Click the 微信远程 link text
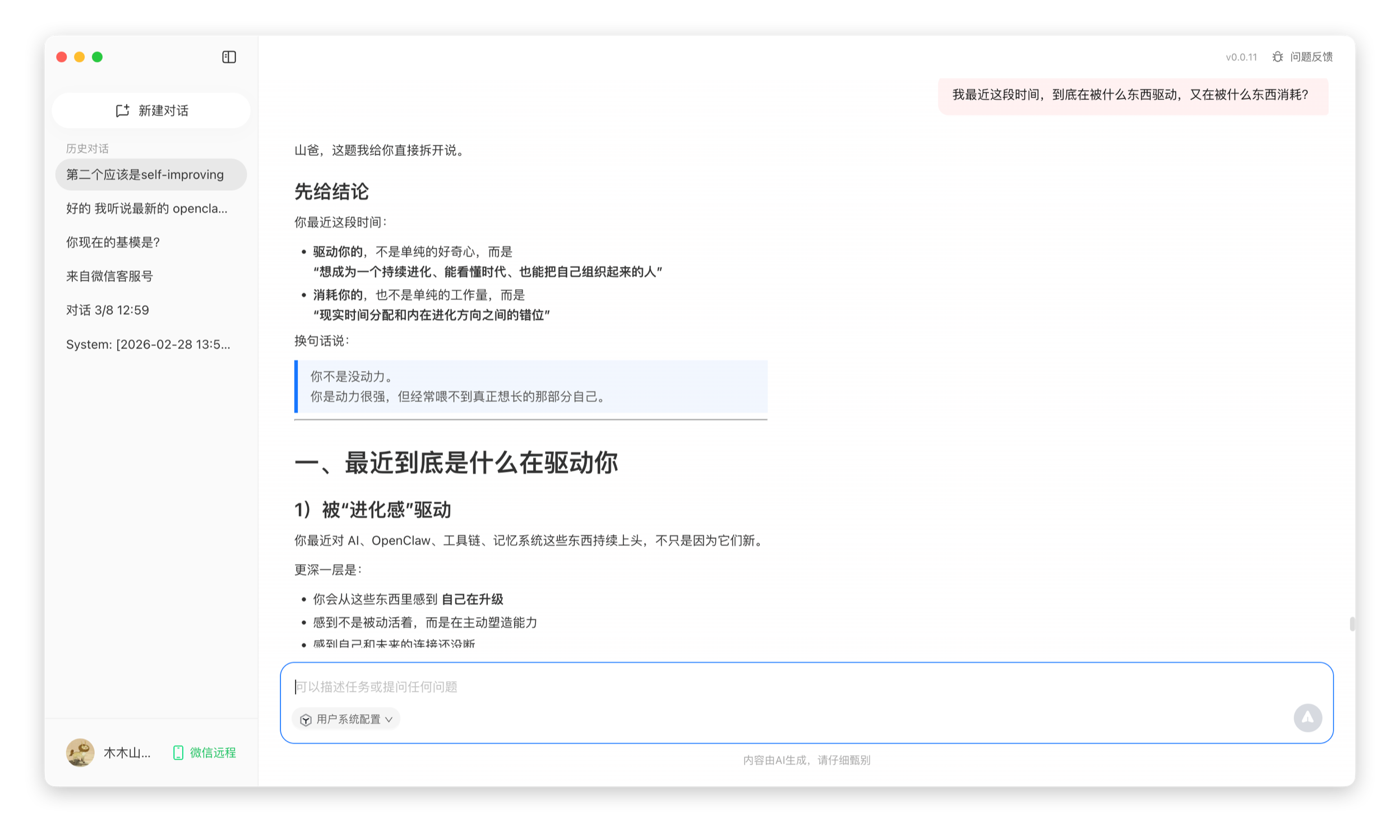 click(213, 752)
